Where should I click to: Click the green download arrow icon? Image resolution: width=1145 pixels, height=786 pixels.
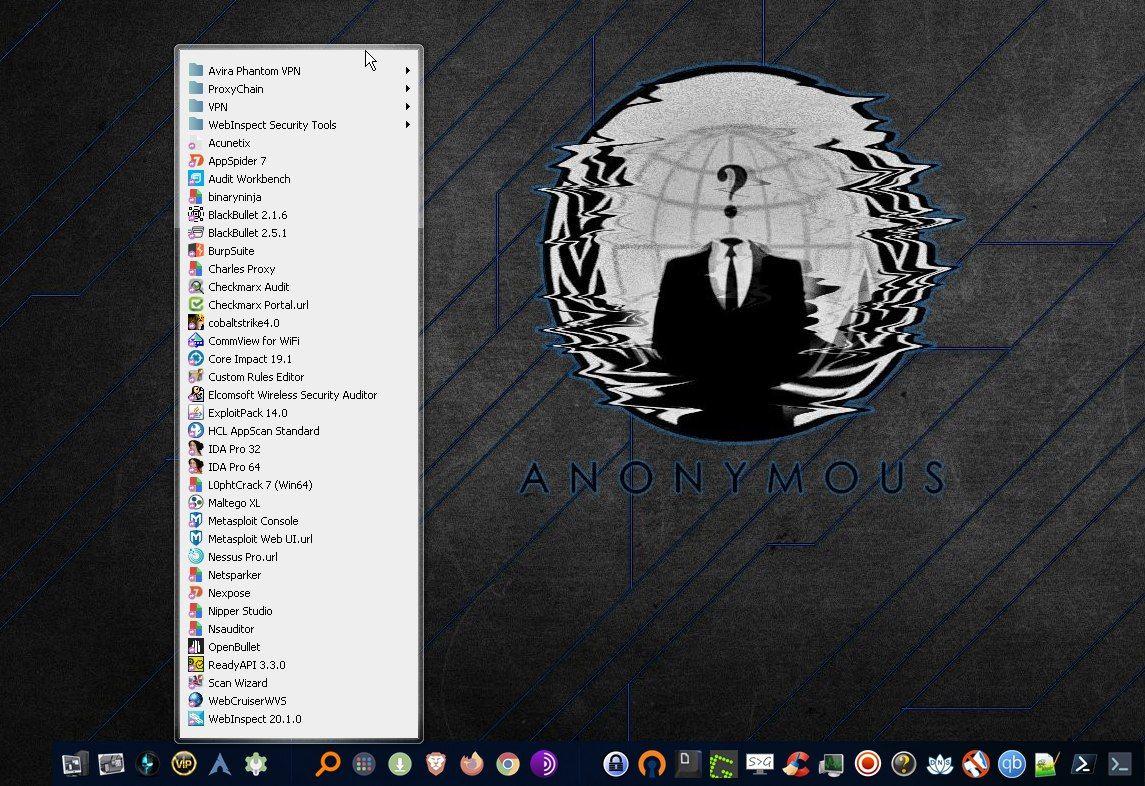(399, 764)
